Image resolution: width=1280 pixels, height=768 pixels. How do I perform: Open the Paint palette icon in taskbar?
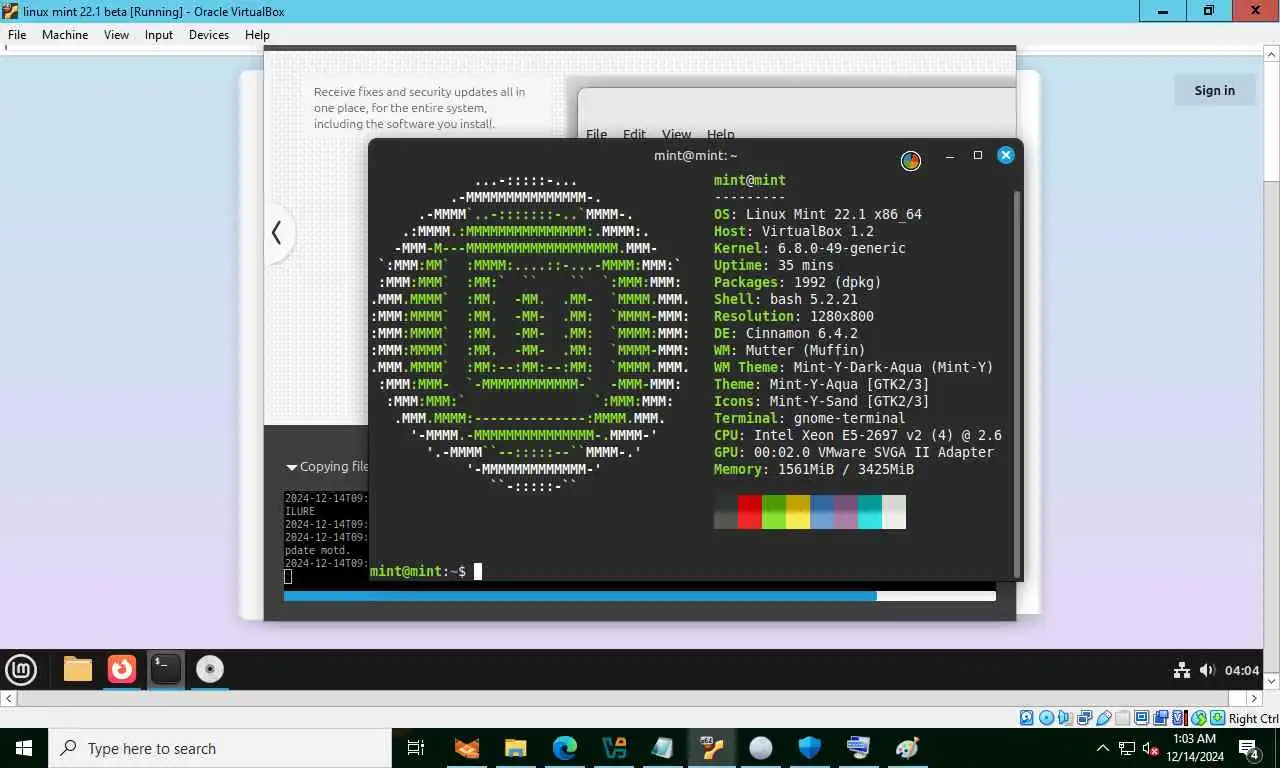(x=908, y=748)
